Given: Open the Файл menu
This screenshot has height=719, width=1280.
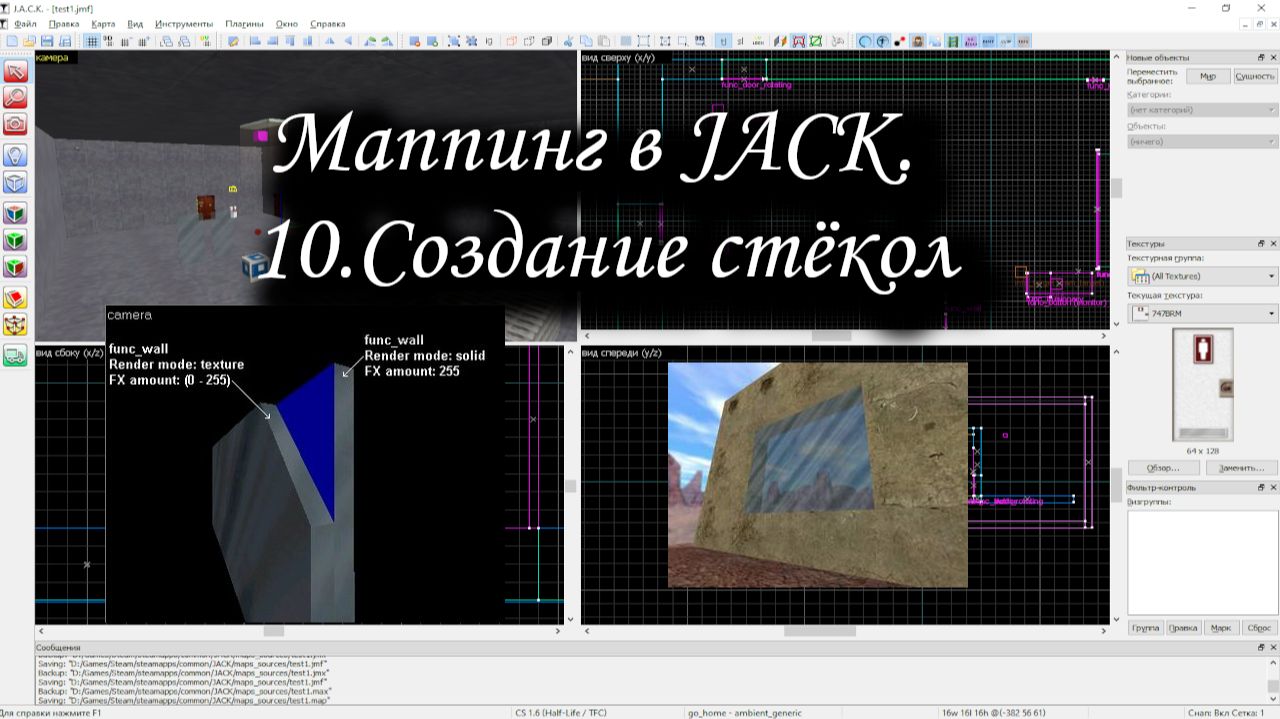Looking at the screenshot, I should (26, 23).
